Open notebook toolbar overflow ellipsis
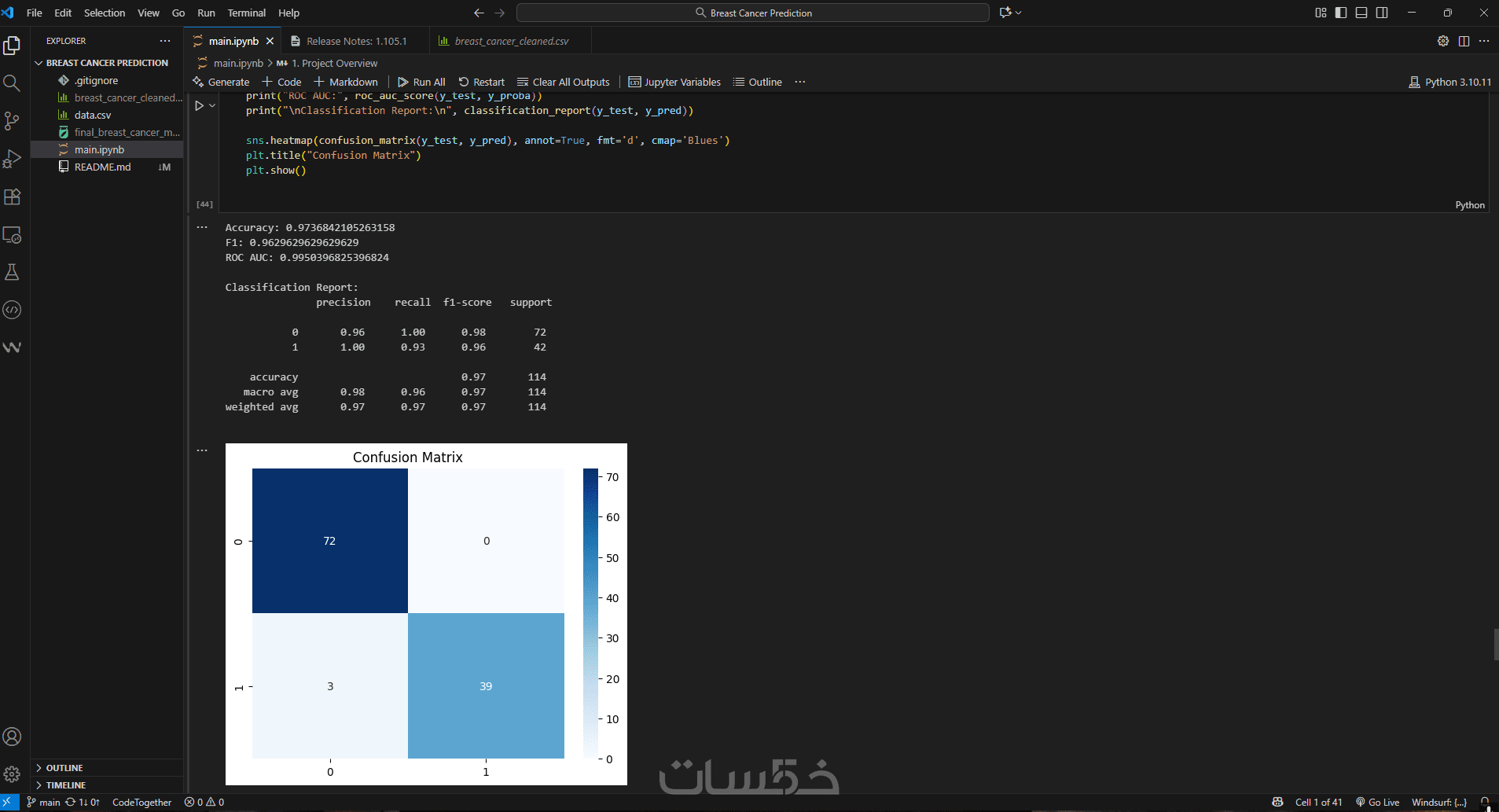Image resolution: width=1499 pixels, height=812 pixels. (800, 82)
